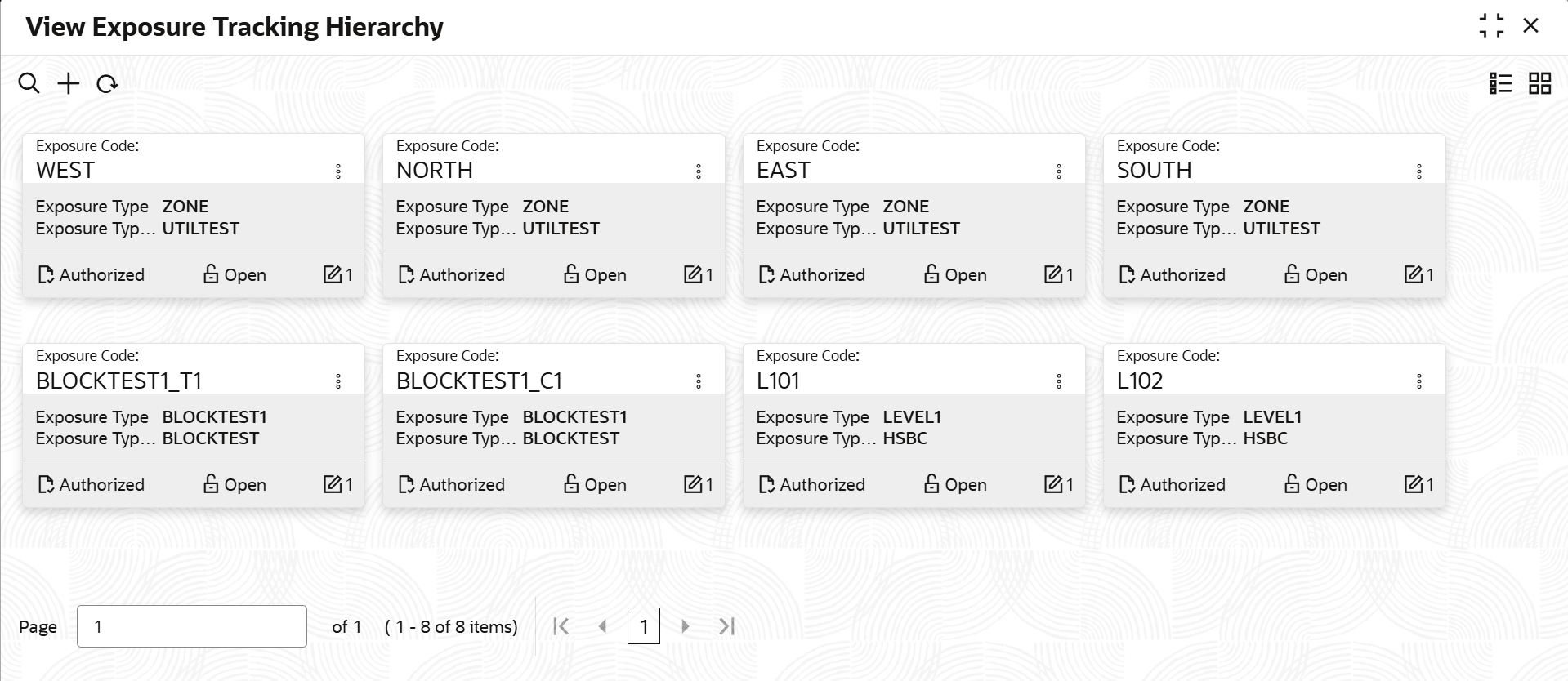The height and width of the screenshot is (681, 1568).
Task: Open the kebab menu on BLOCKTEST1_C1 card
Action: [699, 380]
